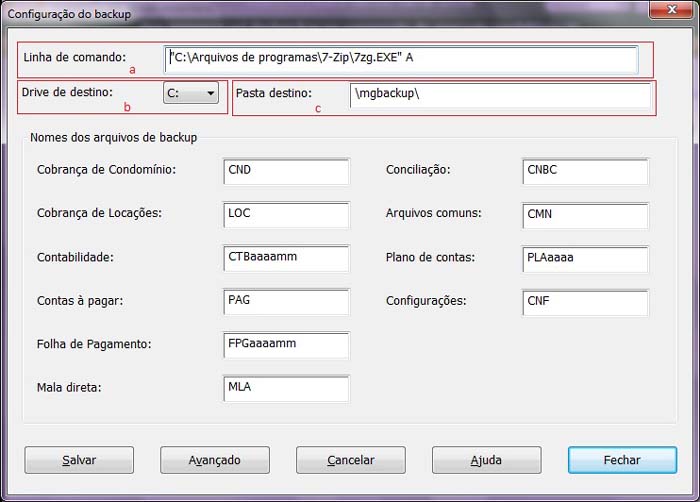700x502 pixels.
Task: Click the Plano de contas field
Action: (x=585, y=258)
